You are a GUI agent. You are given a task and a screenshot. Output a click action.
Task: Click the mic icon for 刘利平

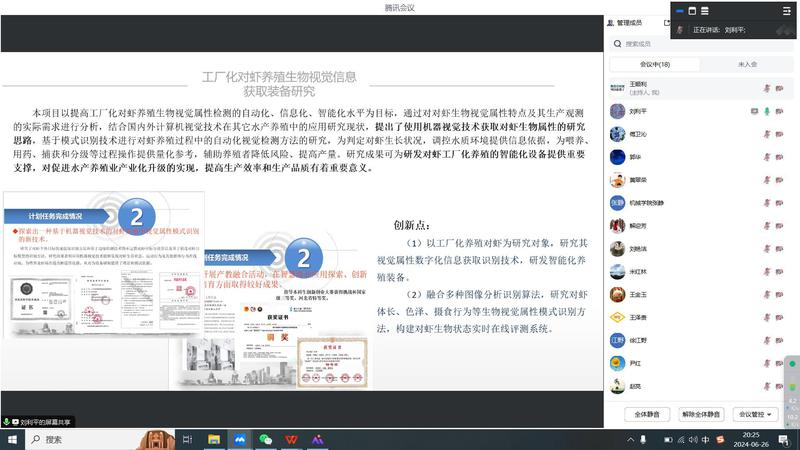click(x=767, y=111)
